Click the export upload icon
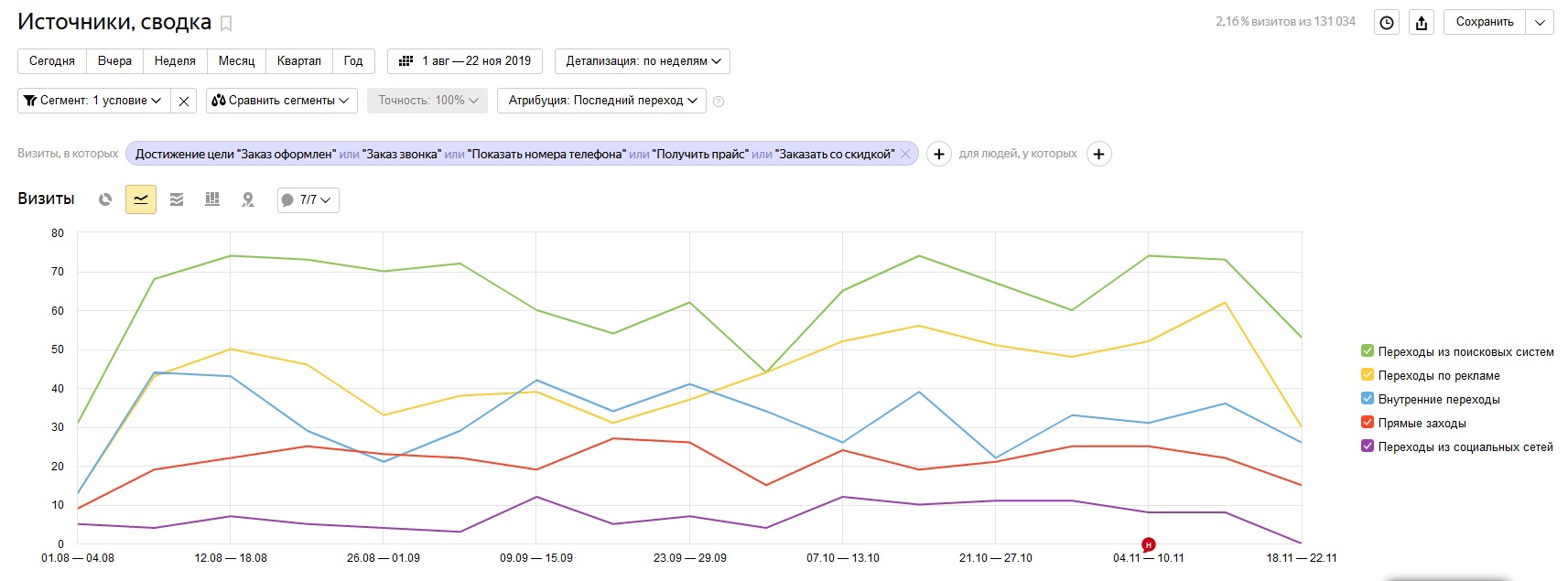This screenshot has width=1568, height=581. click(x=1422, y=23)
